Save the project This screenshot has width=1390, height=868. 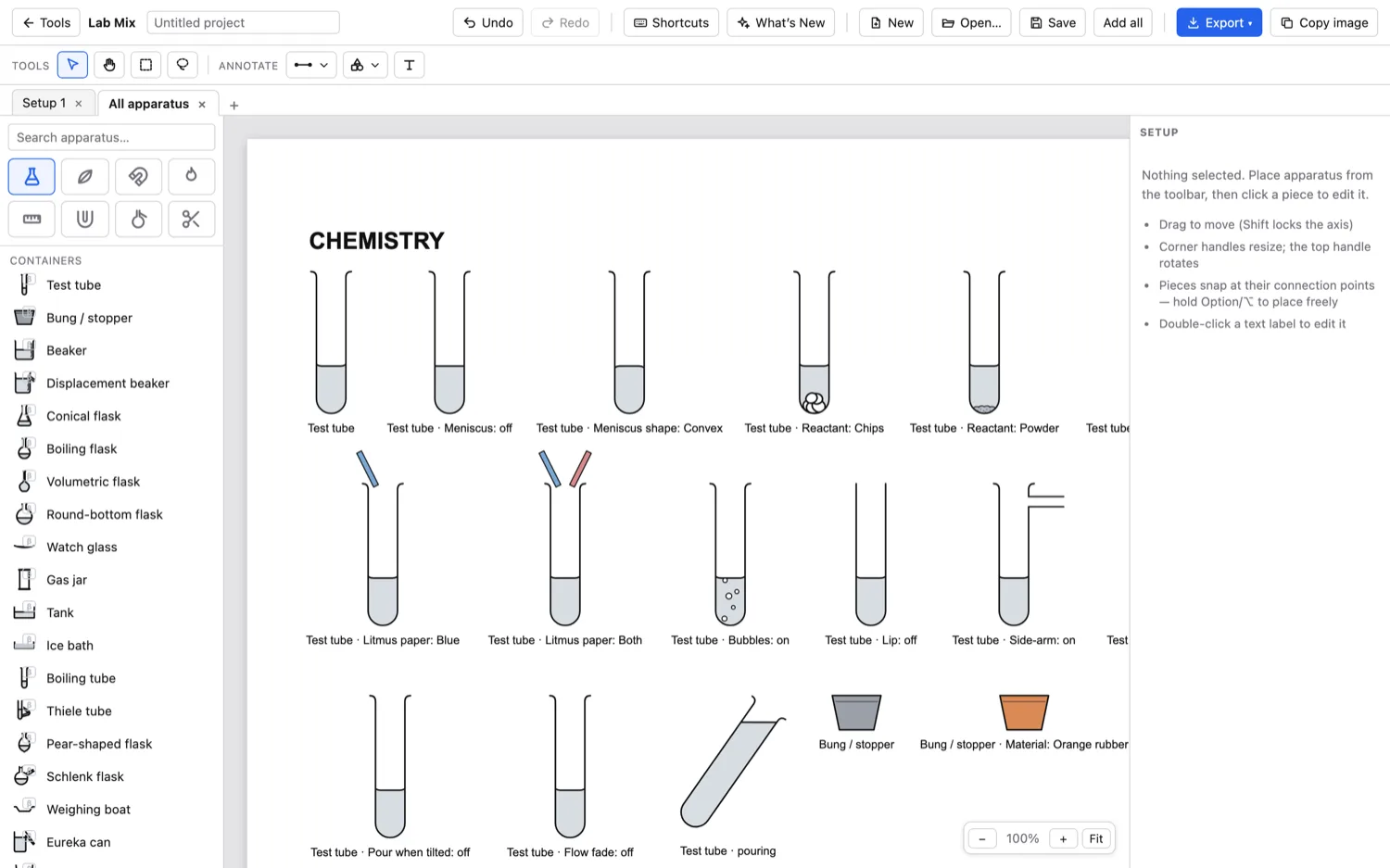tap(1053, 22)
